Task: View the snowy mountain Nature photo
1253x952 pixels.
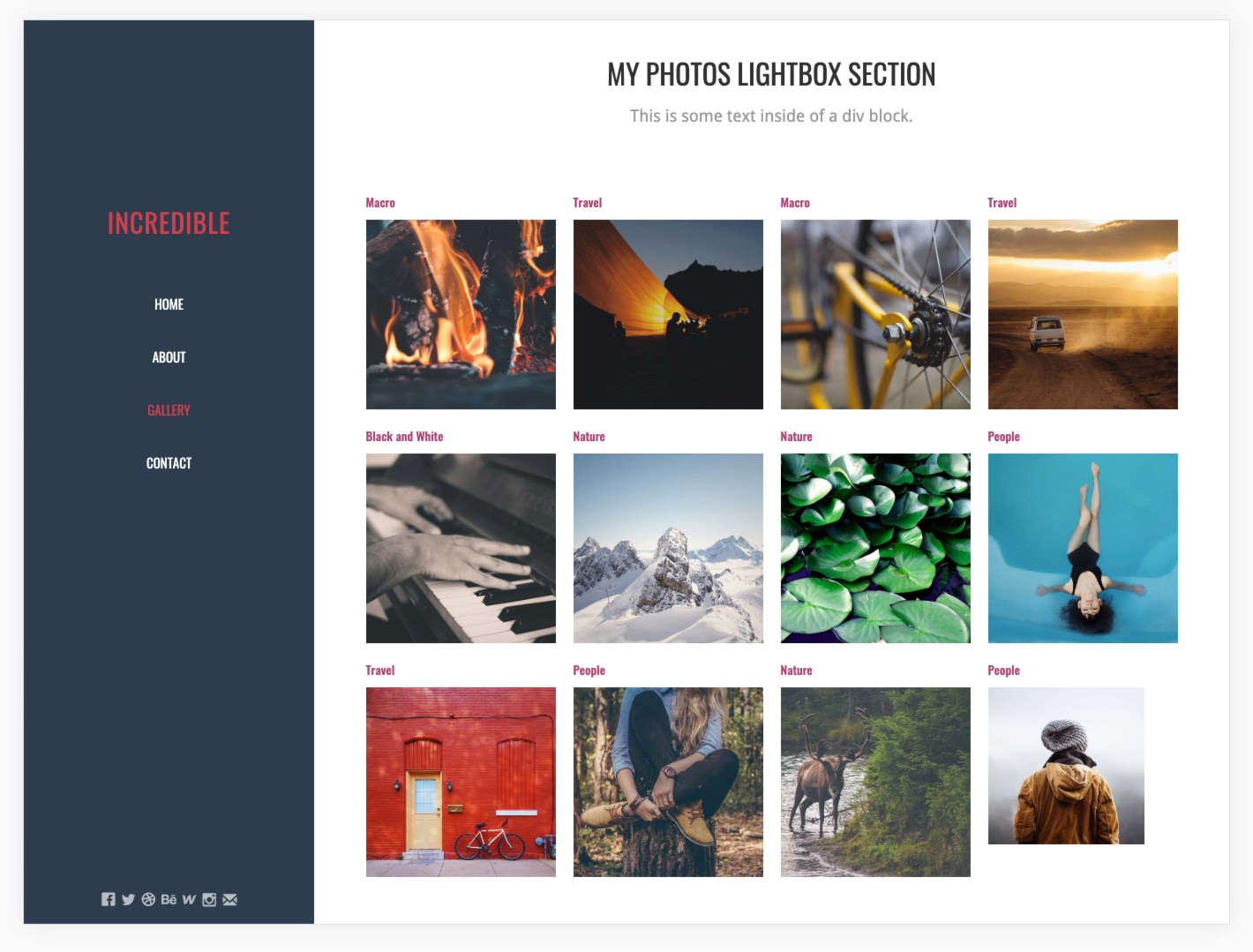Action: coord(668,548)
